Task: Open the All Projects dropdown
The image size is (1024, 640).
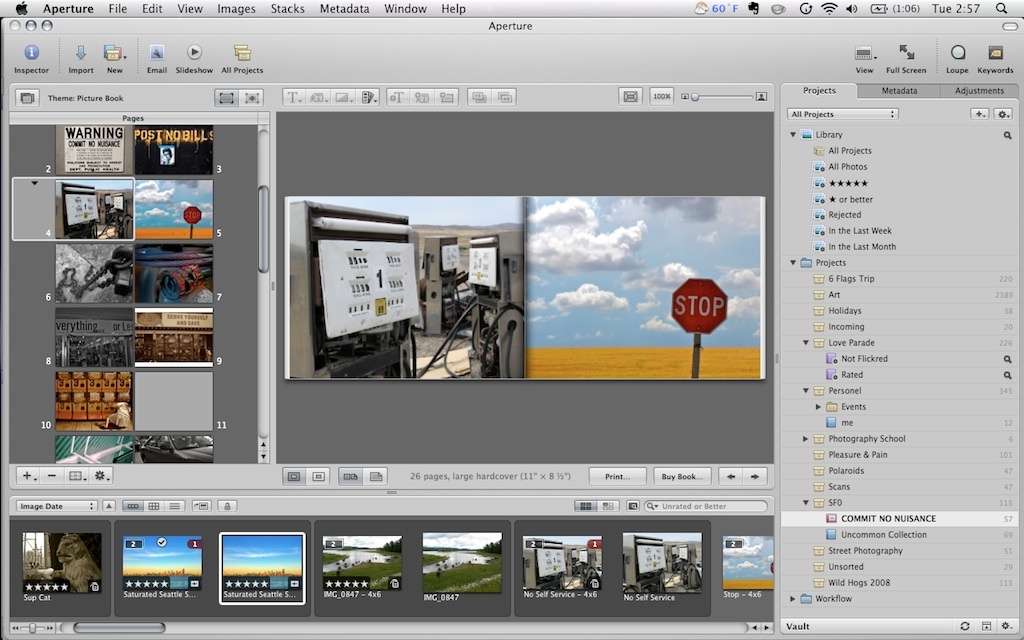Action: pos(842,114)
